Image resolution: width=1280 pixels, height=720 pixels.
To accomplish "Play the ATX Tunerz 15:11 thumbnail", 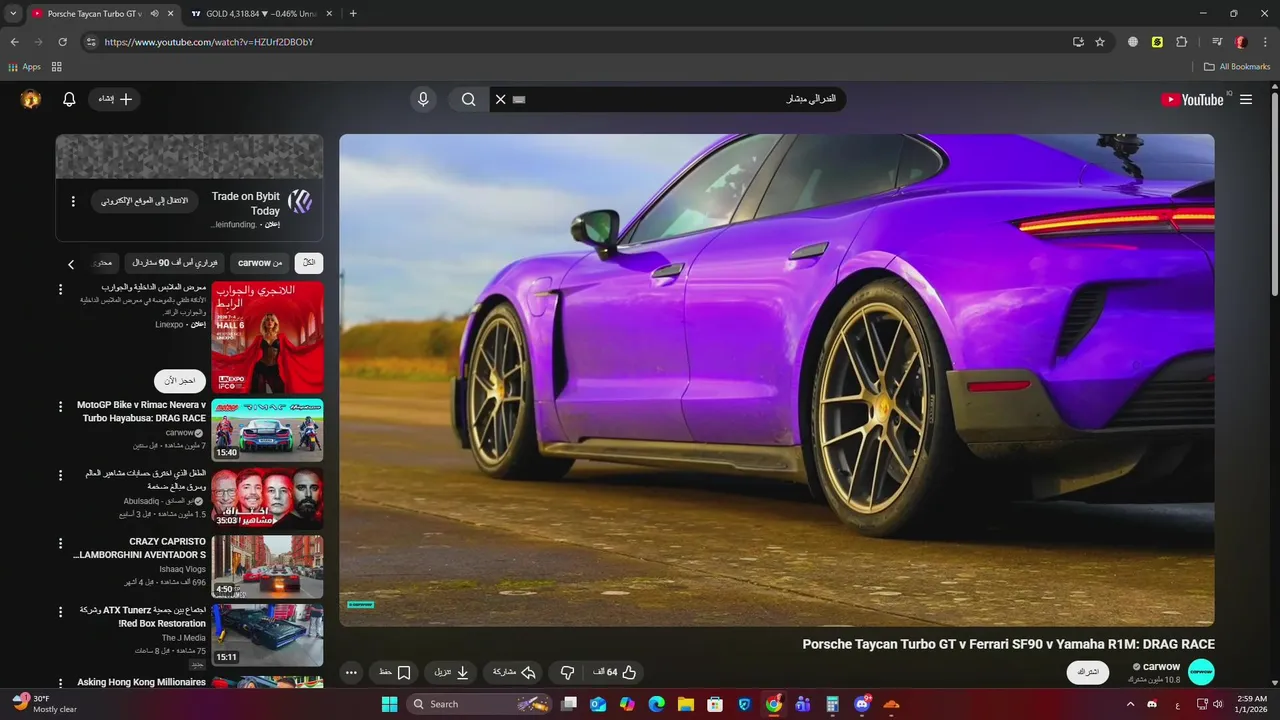I will tap(267, 635).
